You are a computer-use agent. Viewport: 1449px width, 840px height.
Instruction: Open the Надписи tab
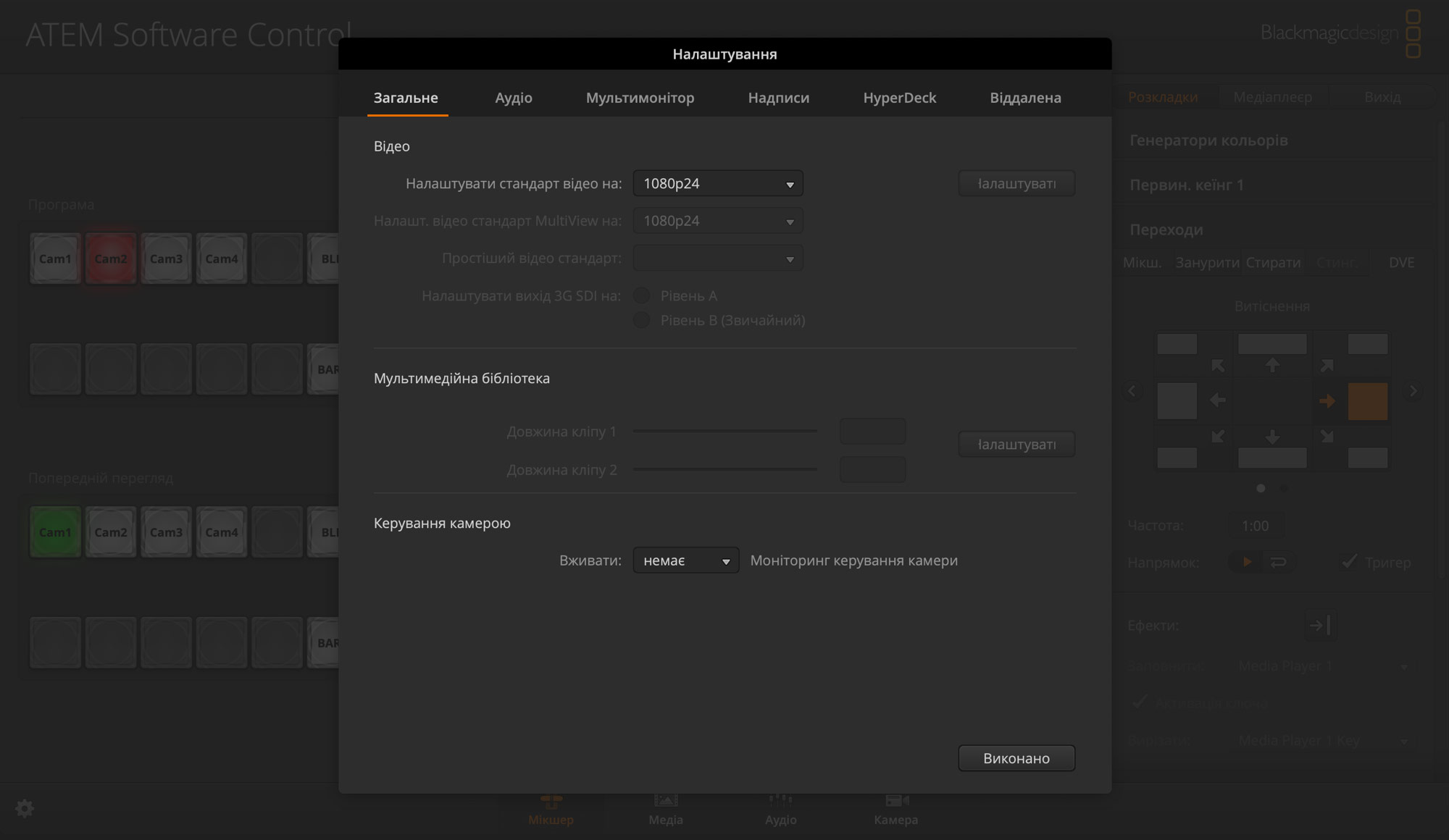click(x=779, y=98)
